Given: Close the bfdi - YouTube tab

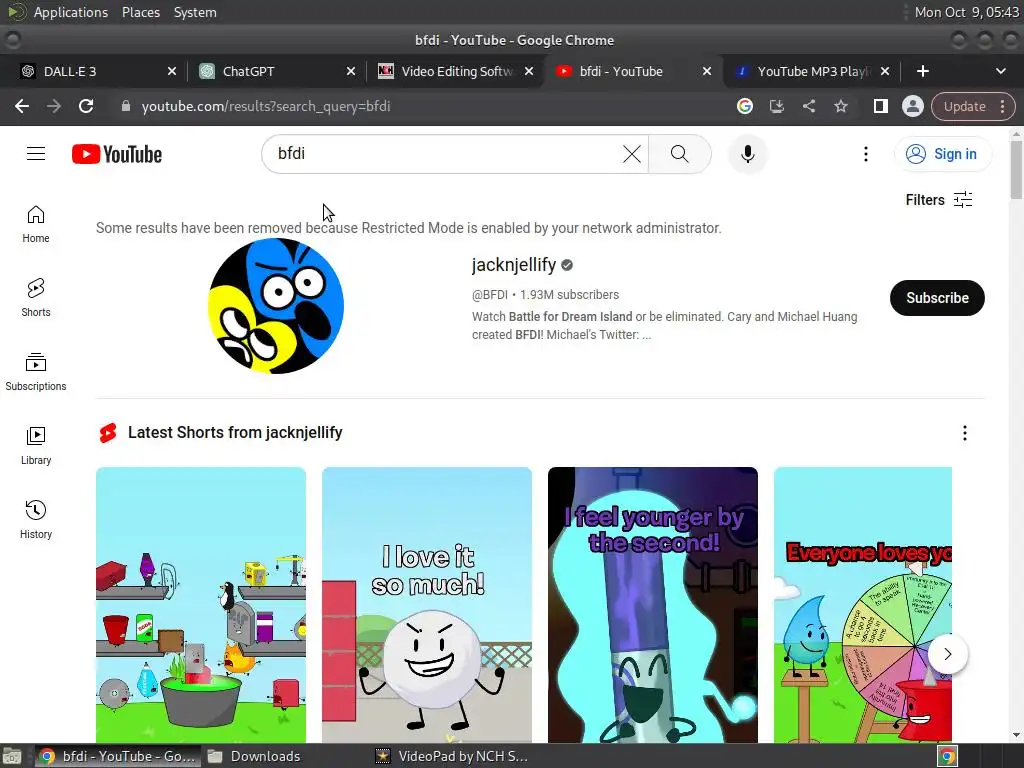Looking at the screenshot, I should 707,71.
